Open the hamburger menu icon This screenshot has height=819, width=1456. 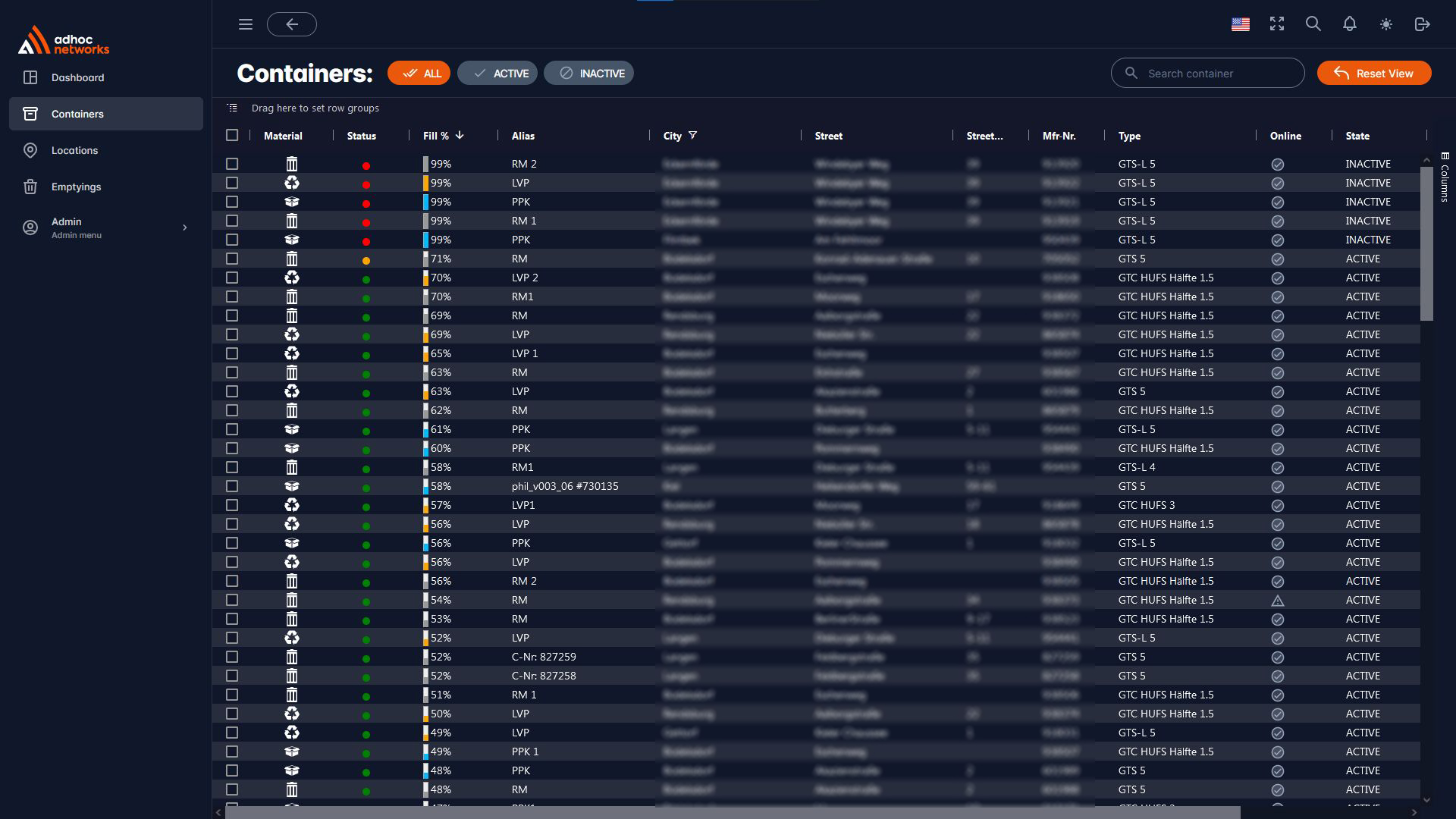(x=245, y=24)
